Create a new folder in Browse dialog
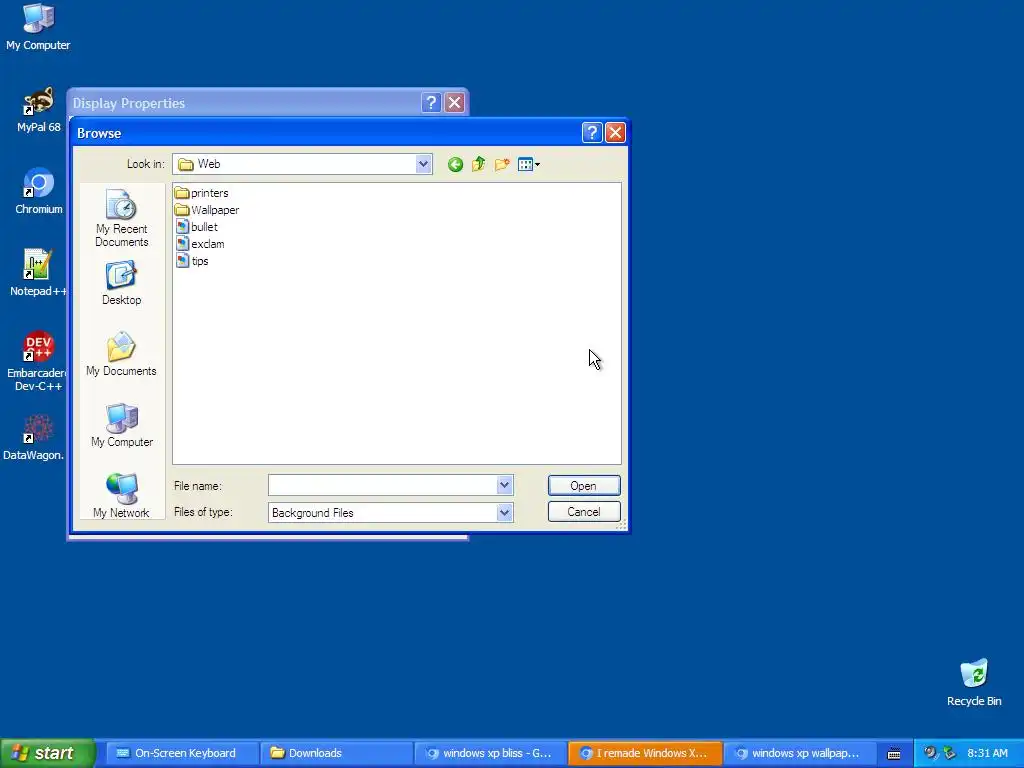 [x=502, y=165]
